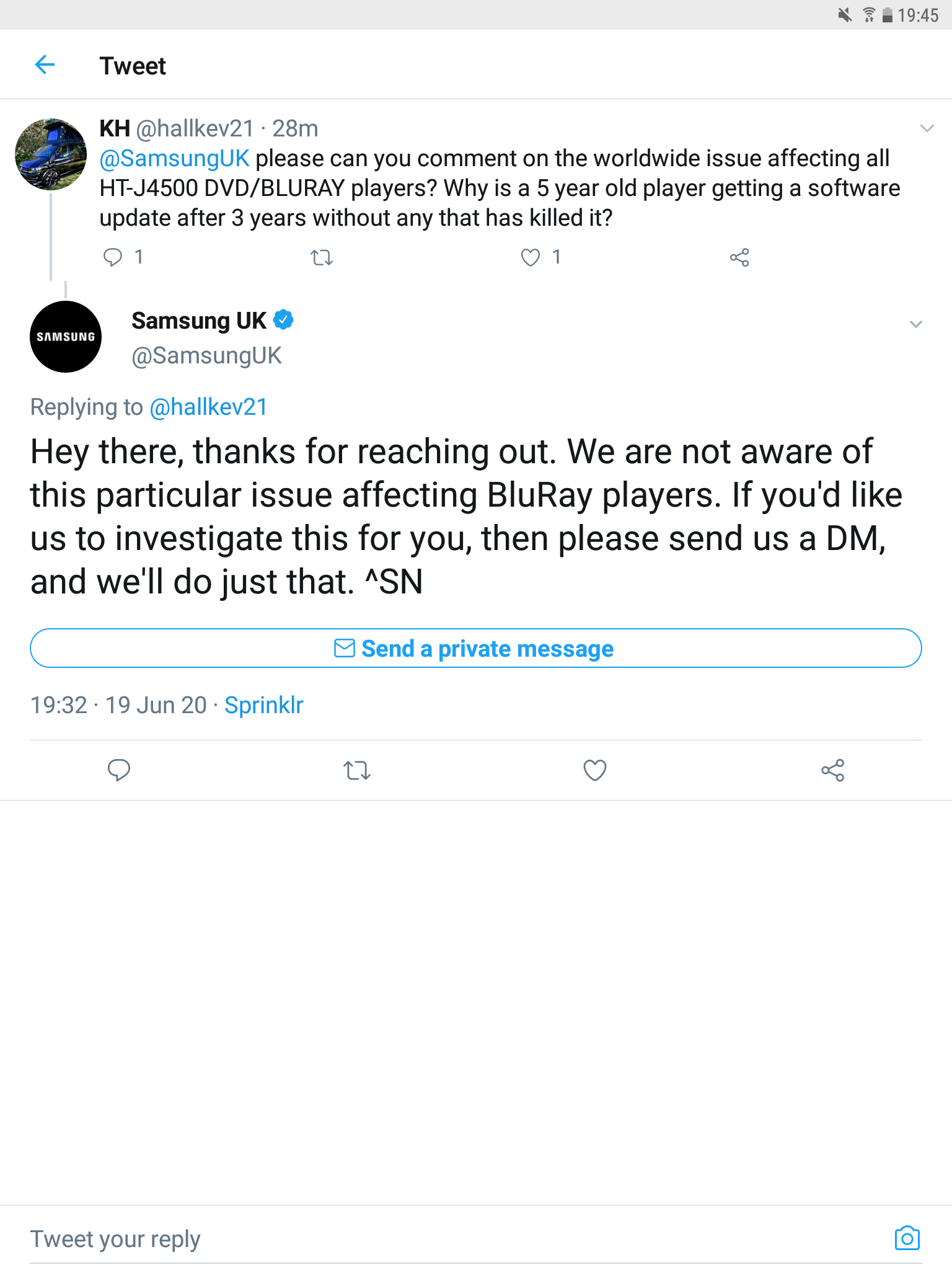Retweet KH's tweet about HT-J4500
Viewport: 952px width, 1270px height.
pos(322,257)
